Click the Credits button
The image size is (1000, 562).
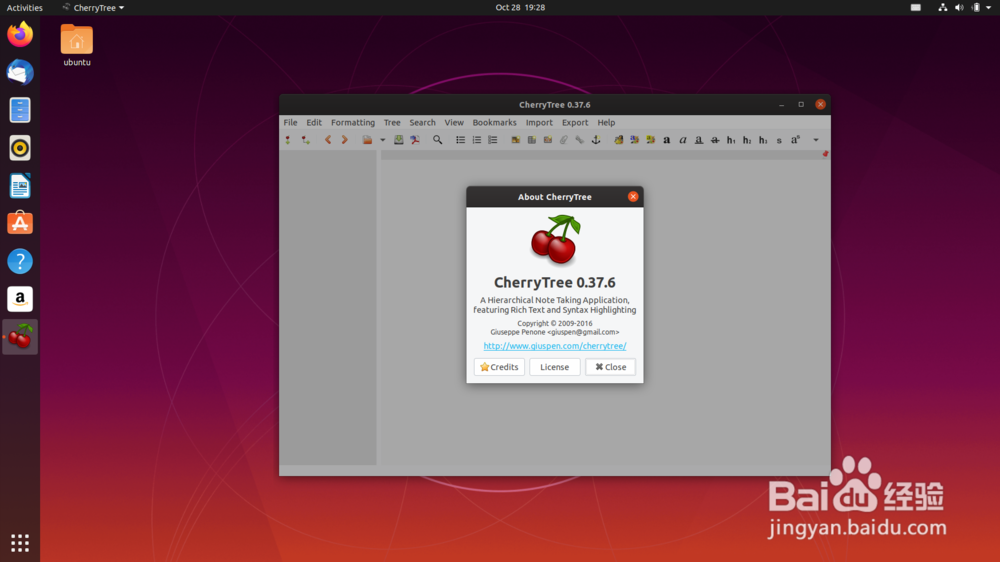[499, 367]
